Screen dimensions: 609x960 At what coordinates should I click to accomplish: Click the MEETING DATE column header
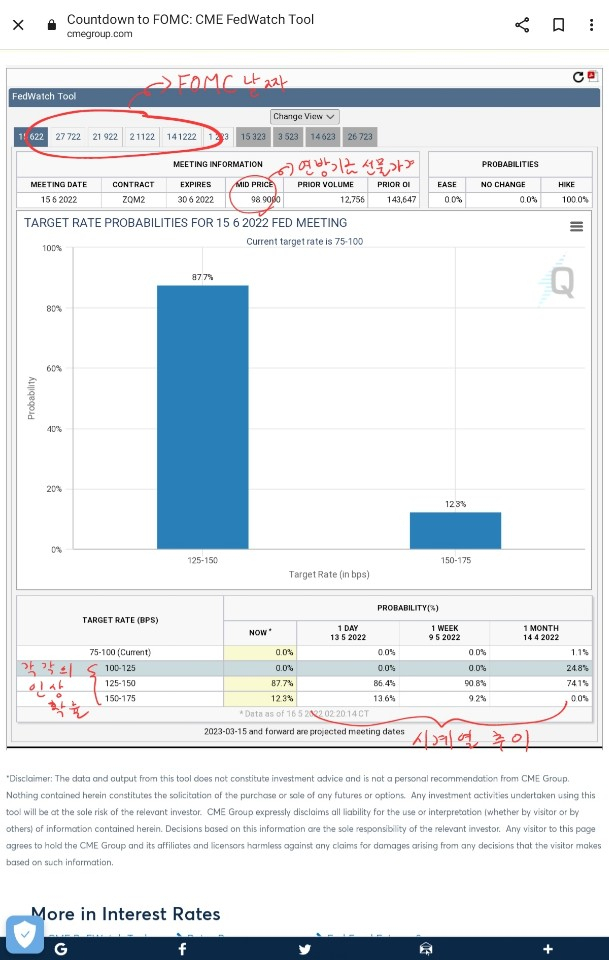(x=59, y=184)
